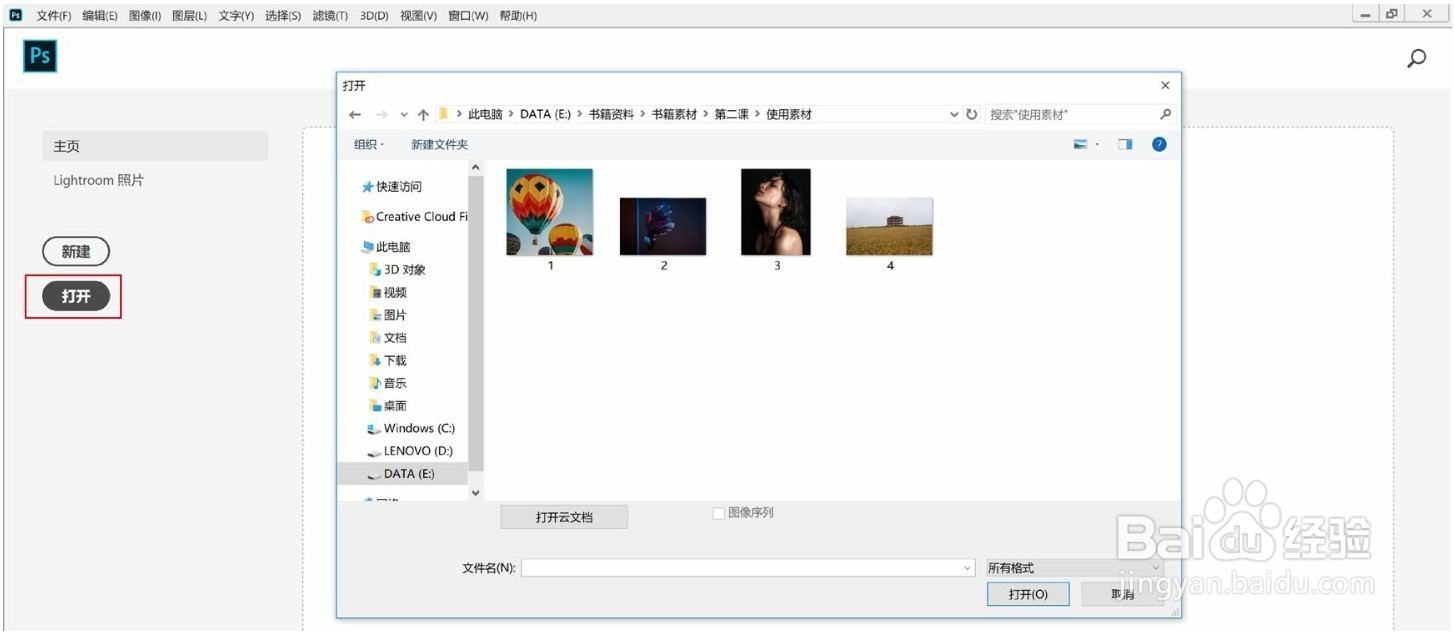
Task: Select the 主页 tab in Photoshop
Action: coord(155,146)
